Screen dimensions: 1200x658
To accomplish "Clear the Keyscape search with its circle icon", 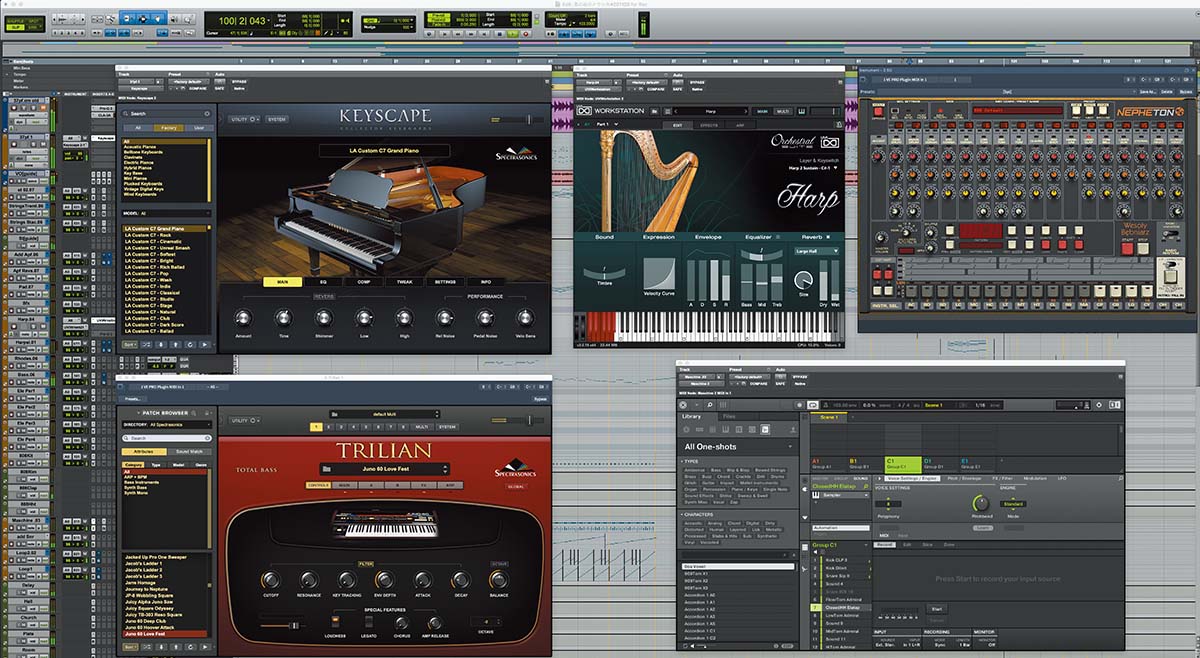I will [207, 114].
